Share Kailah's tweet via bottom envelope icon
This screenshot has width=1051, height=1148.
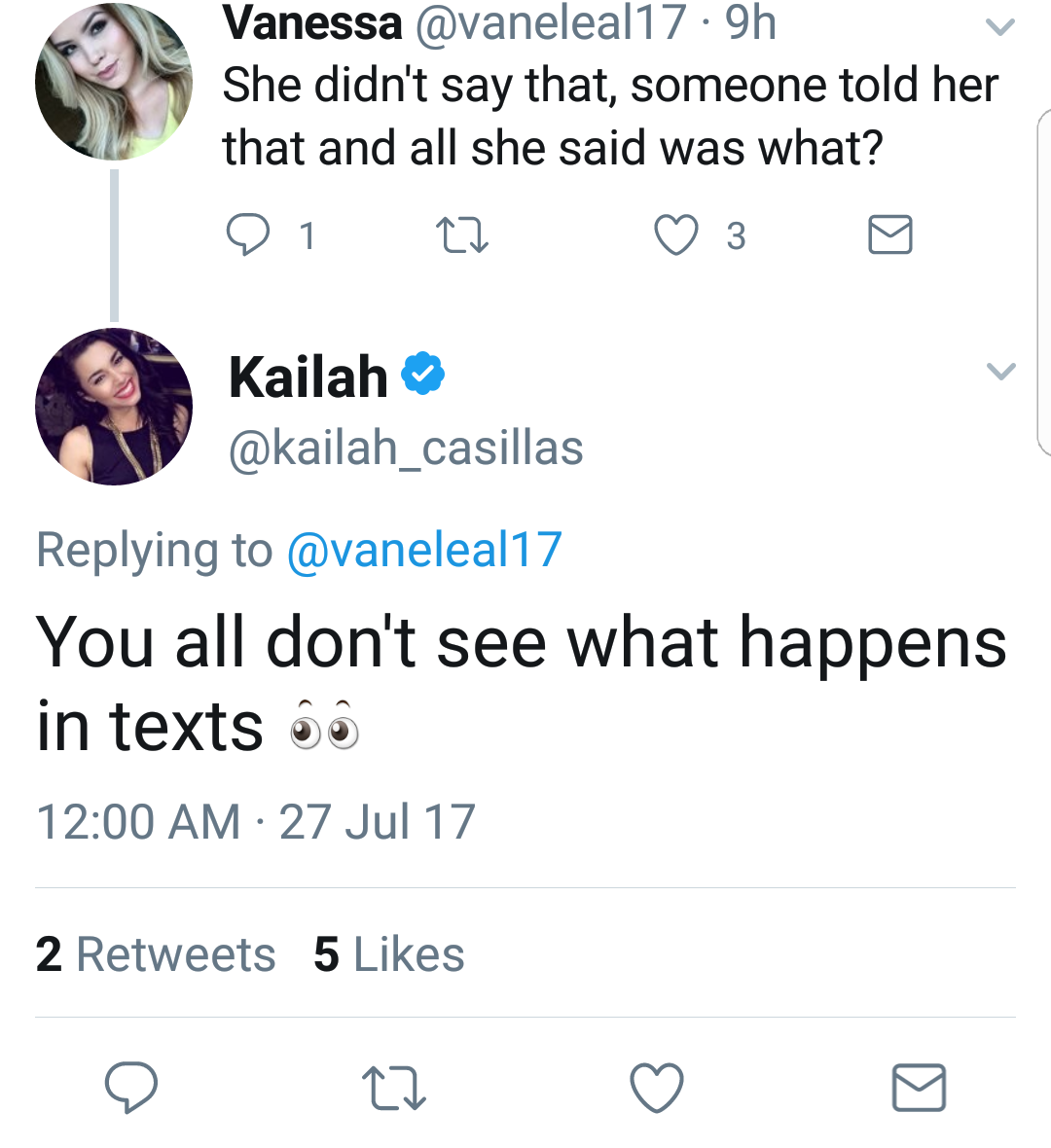tap(920, 1088)
